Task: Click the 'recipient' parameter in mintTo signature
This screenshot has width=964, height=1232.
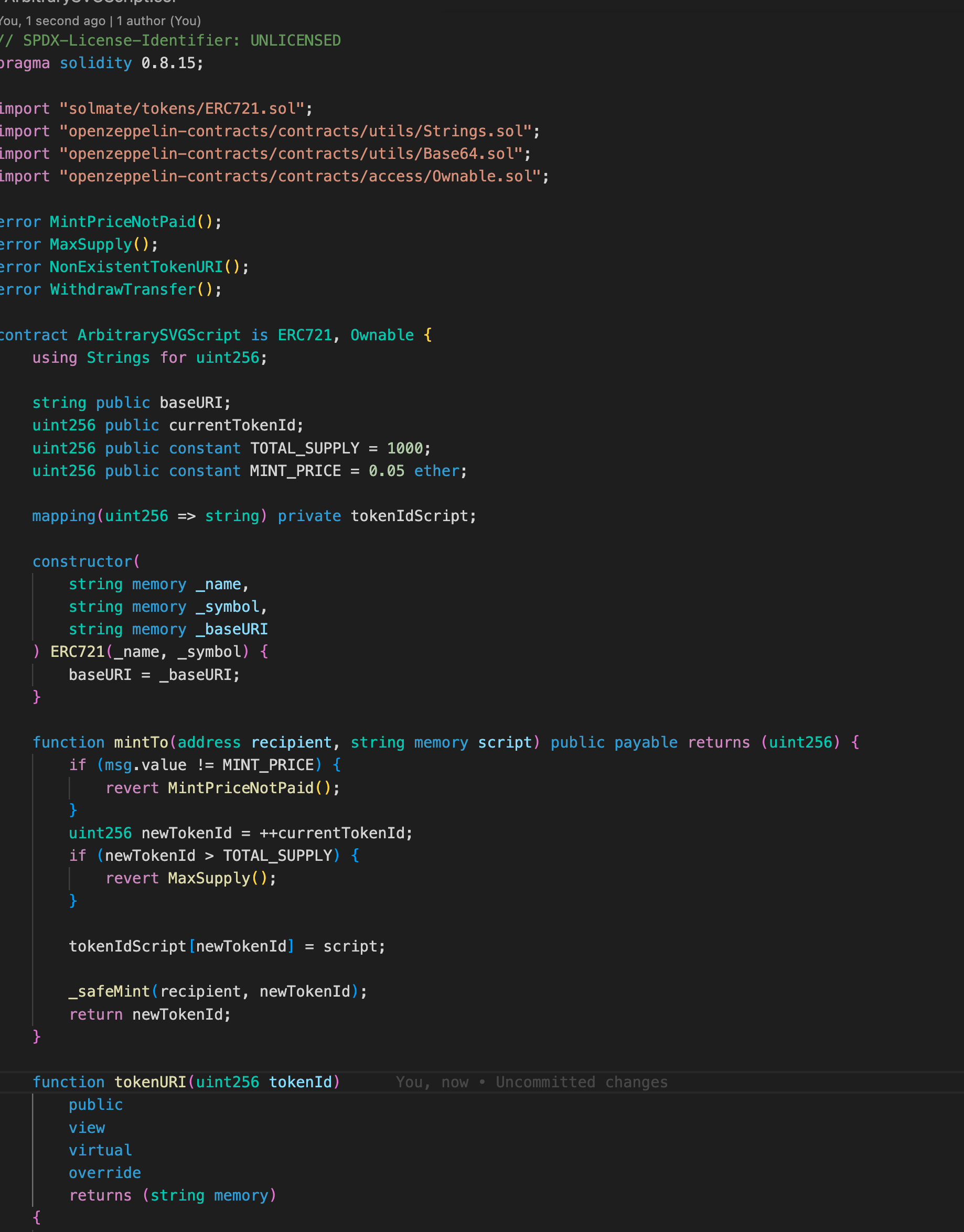Action: pos(291,742)
